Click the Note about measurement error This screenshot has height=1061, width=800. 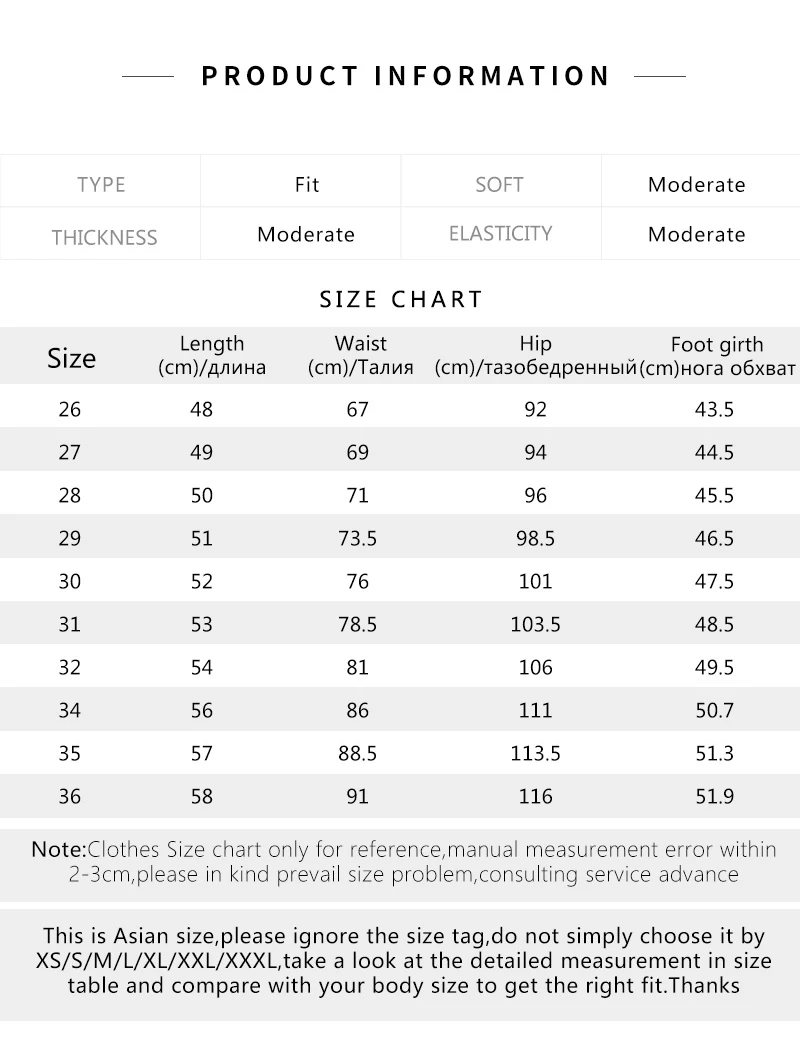tap(404, 862)
